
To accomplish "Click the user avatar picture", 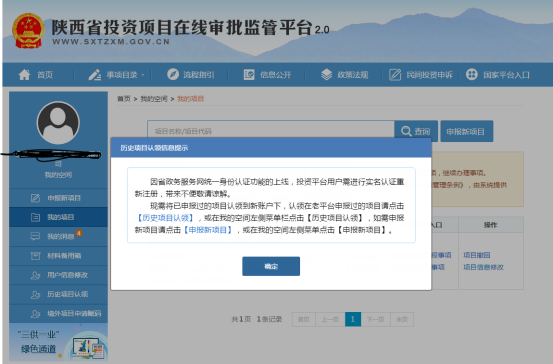I will (58, 123).
